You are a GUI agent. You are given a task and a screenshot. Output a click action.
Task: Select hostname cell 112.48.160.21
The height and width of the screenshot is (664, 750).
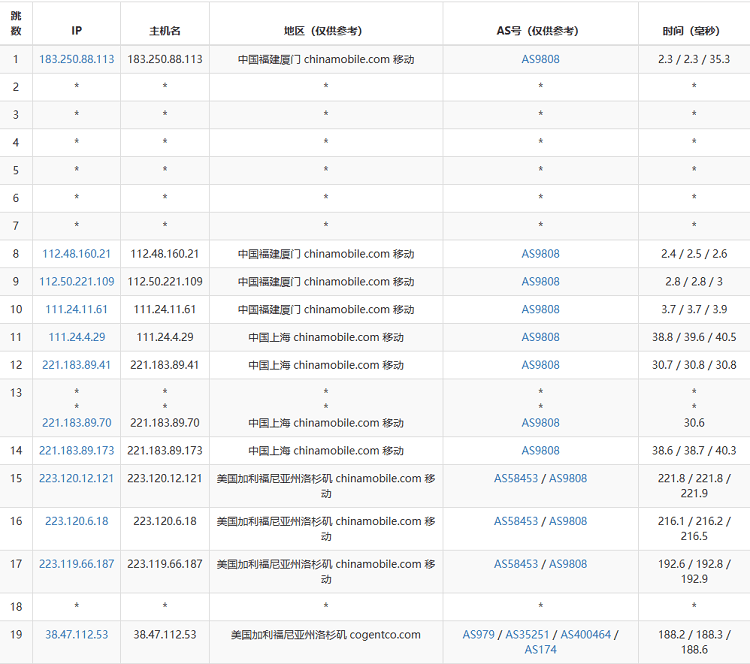[x=165, y=254]
